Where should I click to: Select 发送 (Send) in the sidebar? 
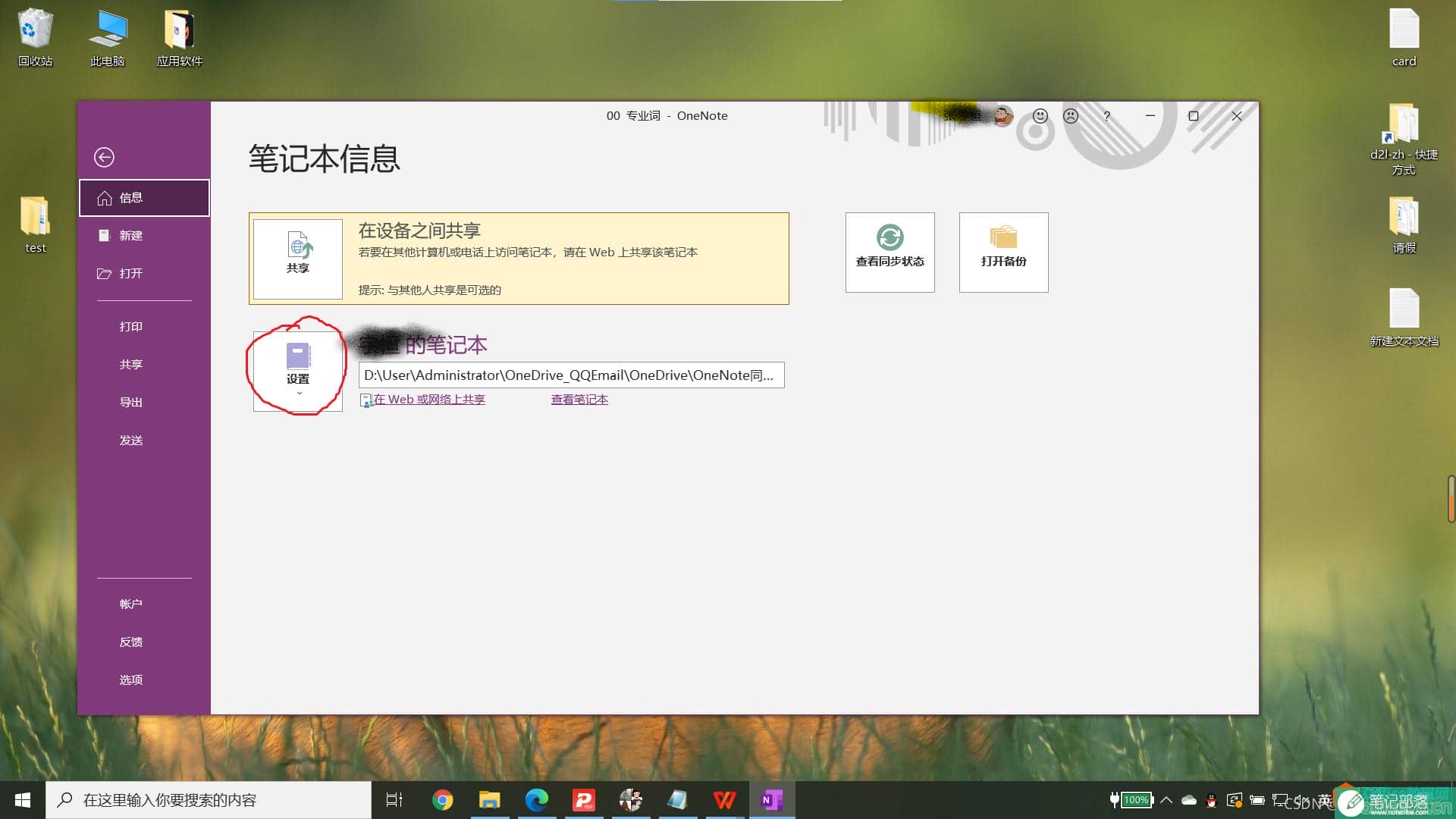[130, 441]
